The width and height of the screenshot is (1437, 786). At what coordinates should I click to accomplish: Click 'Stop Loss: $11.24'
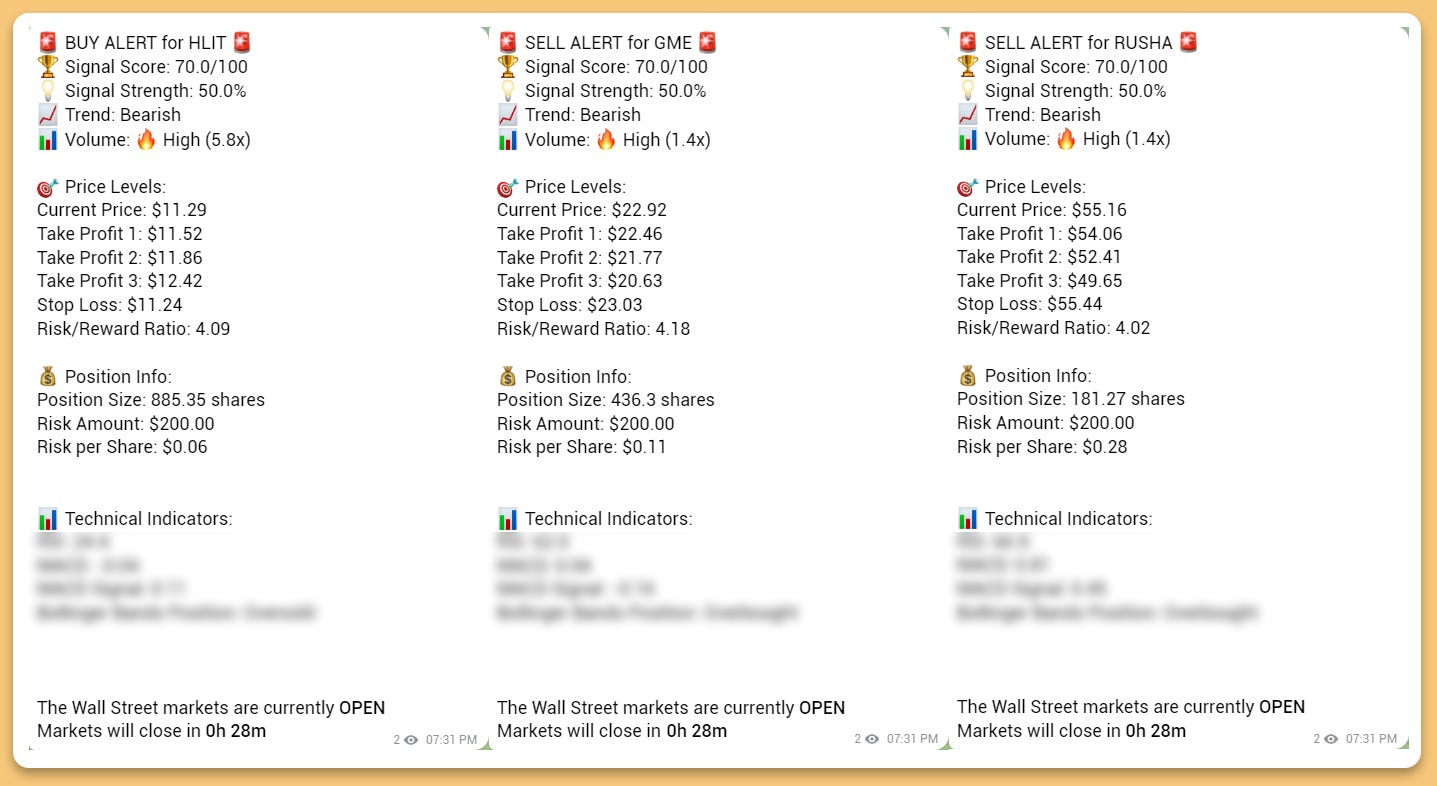pos(110,305)
